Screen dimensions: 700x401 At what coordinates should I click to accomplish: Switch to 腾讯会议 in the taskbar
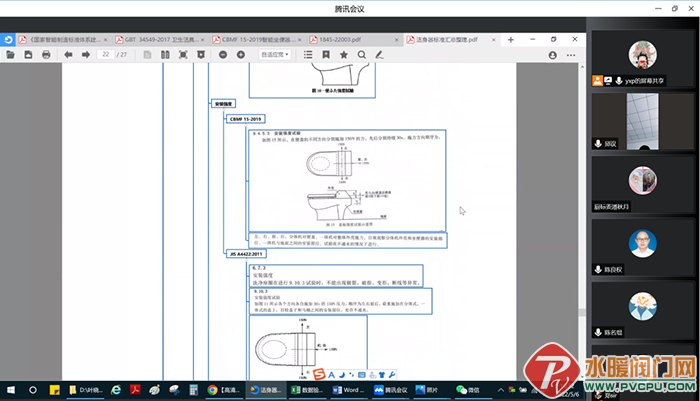pyautogui.click(x=390, y=390)
